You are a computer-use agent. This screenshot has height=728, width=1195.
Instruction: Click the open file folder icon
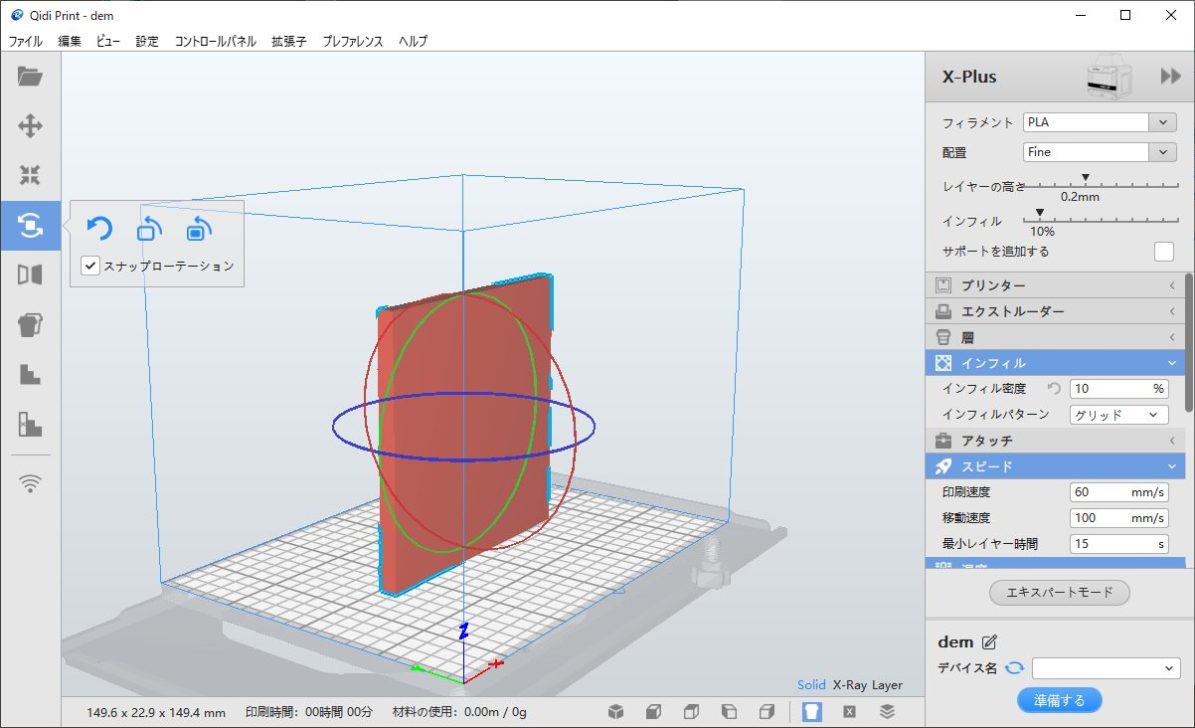tap(30, 76)
